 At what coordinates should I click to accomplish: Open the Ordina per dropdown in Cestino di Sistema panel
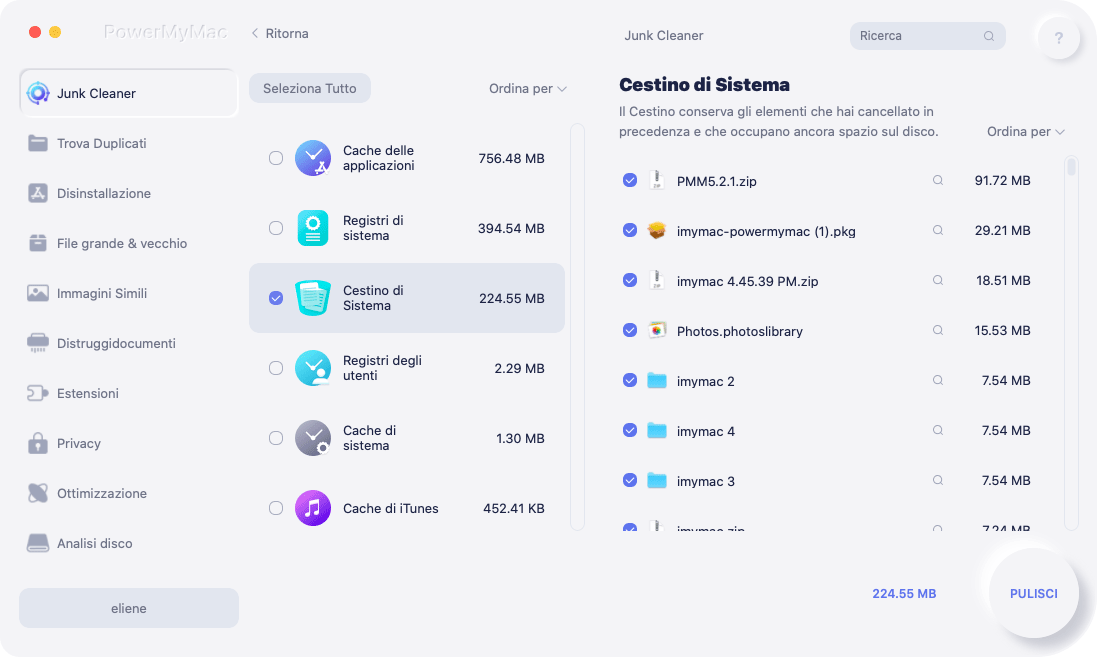point(1026,132)
